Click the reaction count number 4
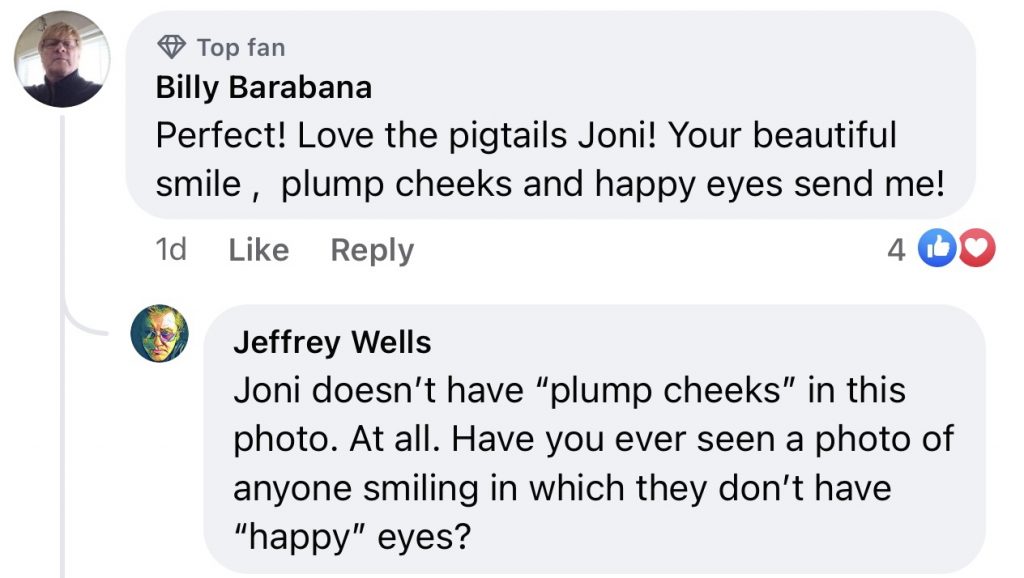The height and width of the screenshot is (578, 1024). [896, 250]
